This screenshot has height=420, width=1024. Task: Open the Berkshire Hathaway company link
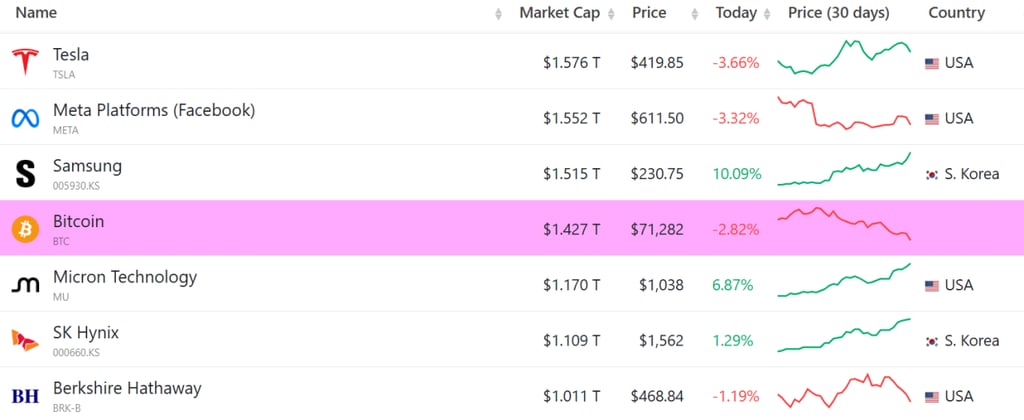[x=127, y=388]
